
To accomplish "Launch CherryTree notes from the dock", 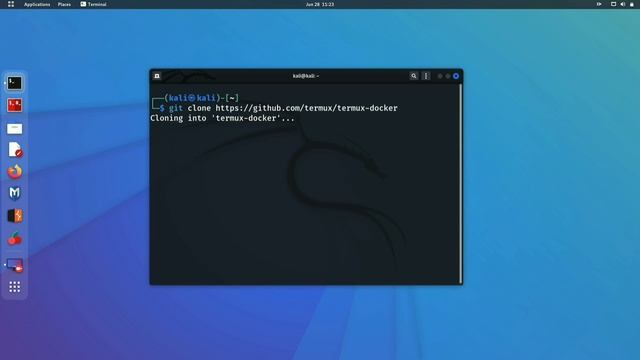I will [x=15, y=238].
